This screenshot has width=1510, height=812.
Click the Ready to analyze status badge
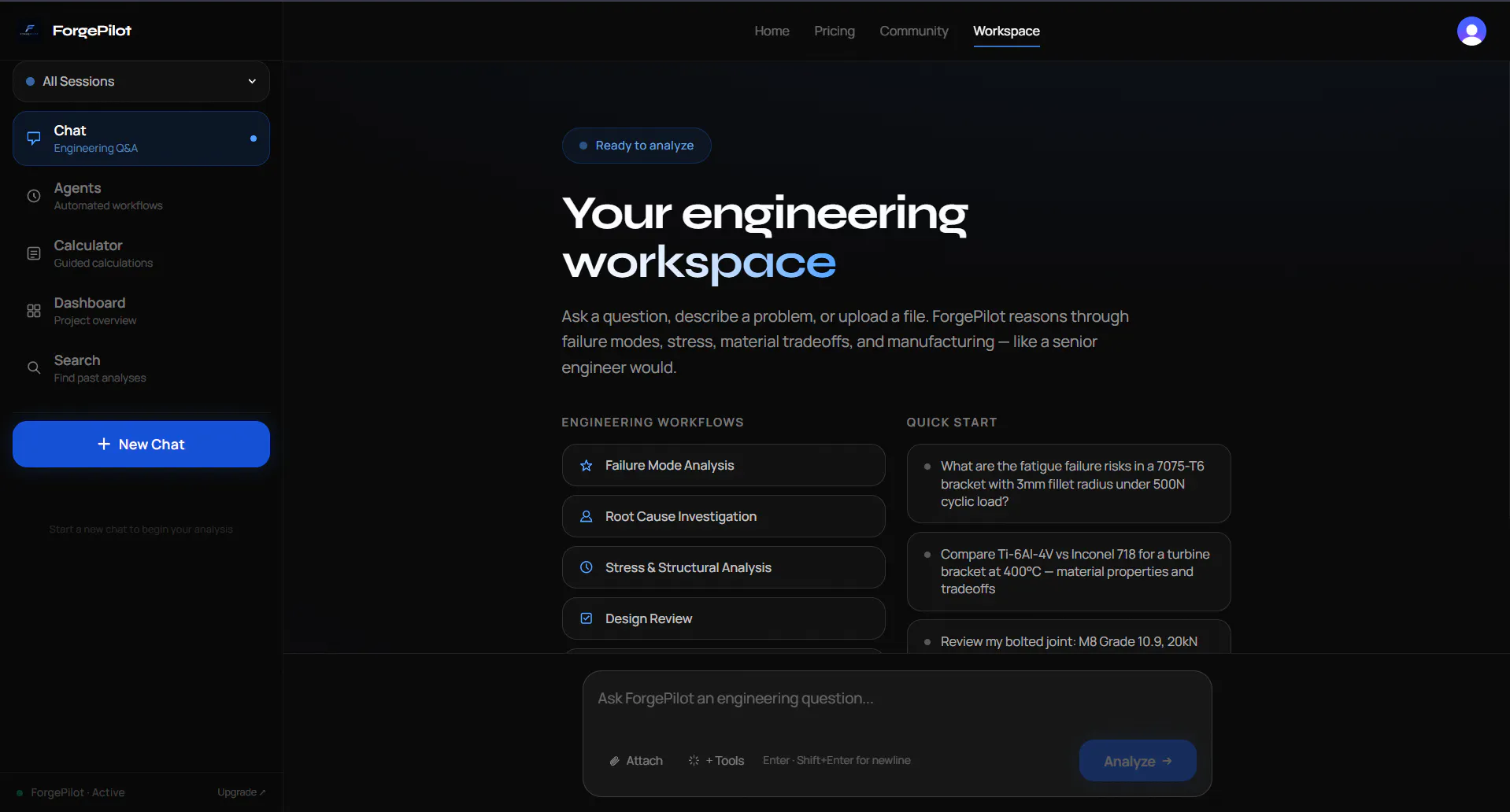coord(636,146)
